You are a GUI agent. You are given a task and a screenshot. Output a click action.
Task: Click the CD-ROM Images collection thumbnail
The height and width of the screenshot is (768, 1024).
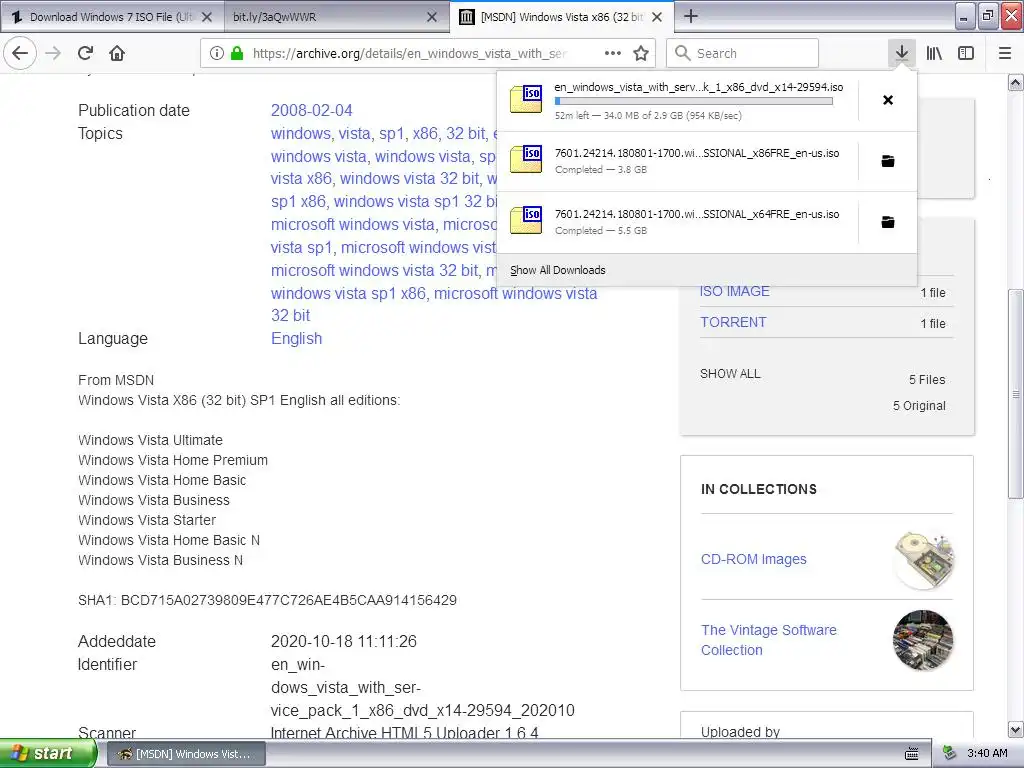coord(923,560)
